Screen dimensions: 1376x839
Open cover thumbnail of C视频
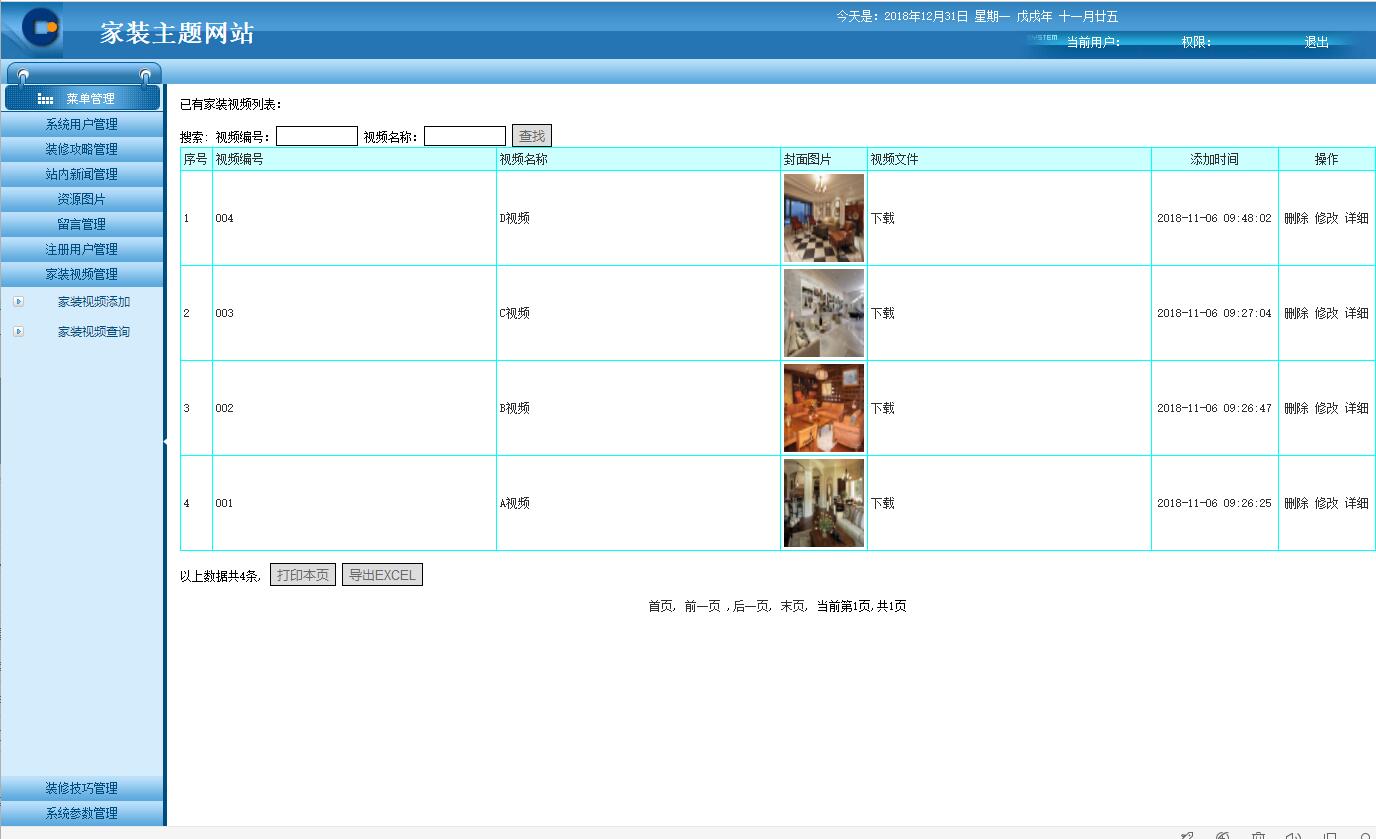tap(824, 313)
